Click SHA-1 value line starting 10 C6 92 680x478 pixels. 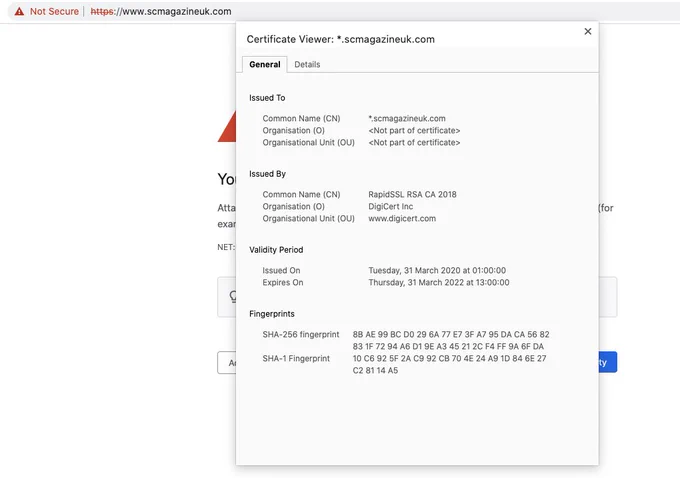click(449, 359)
